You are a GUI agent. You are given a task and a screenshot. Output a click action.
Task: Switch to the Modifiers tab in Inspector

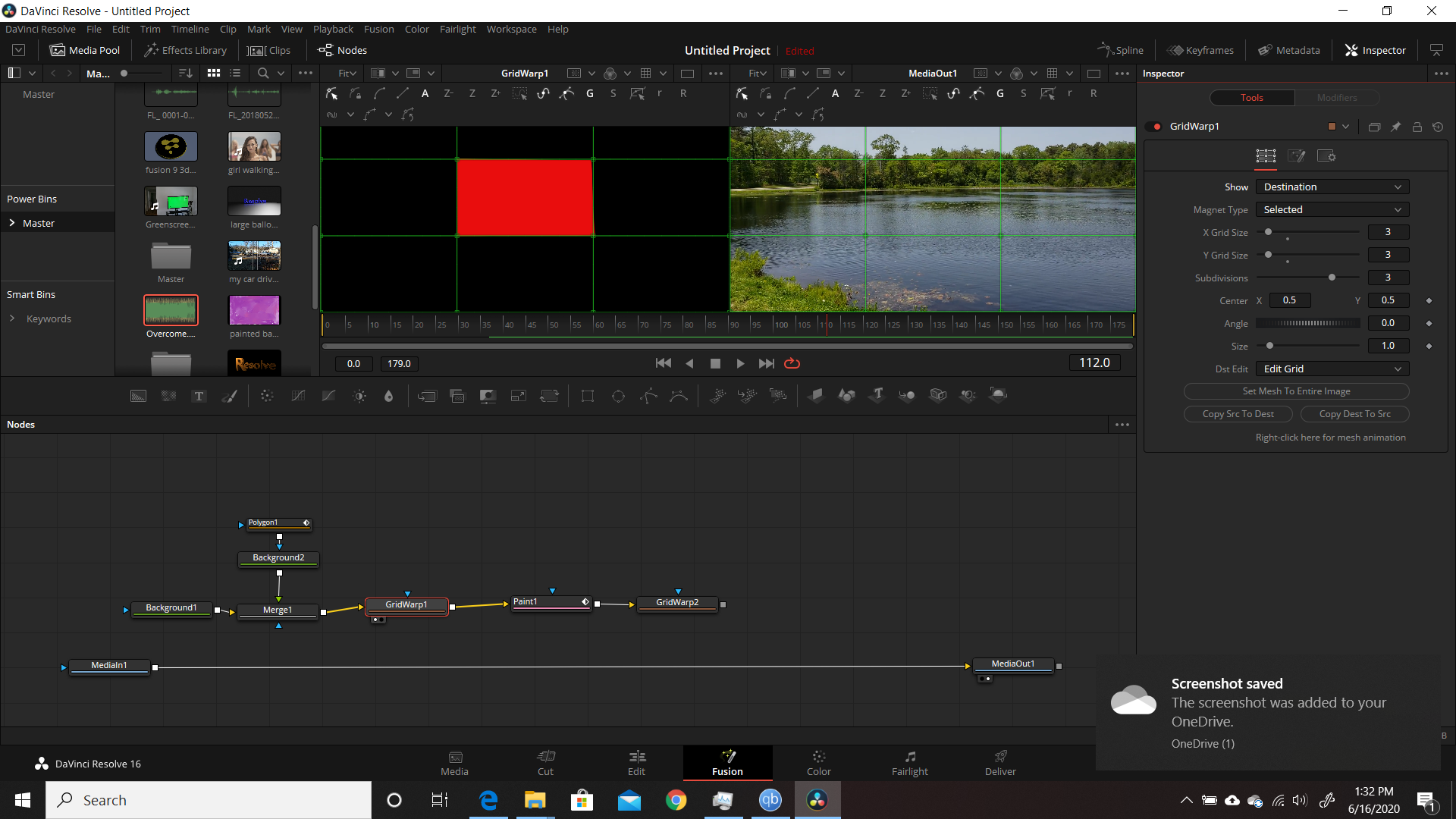[x=1336, y=98]
